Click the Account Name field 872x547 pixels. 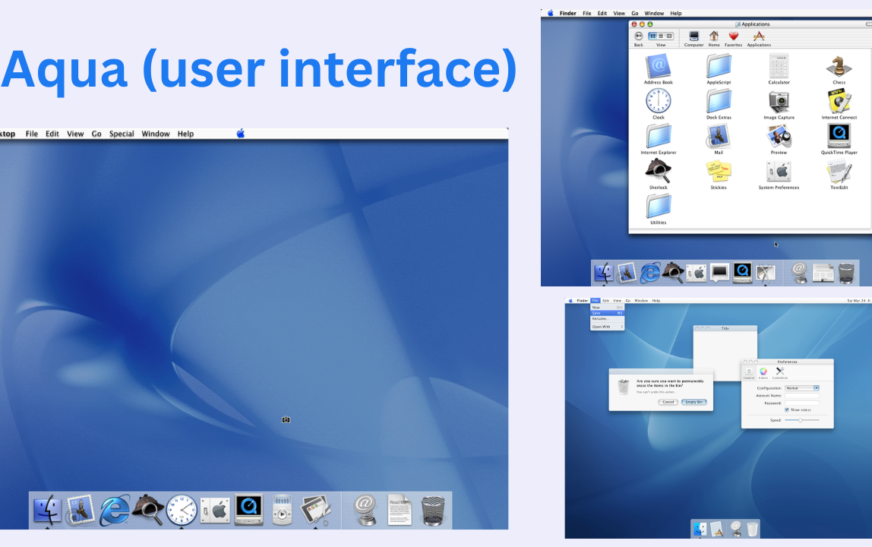[801, 395]
